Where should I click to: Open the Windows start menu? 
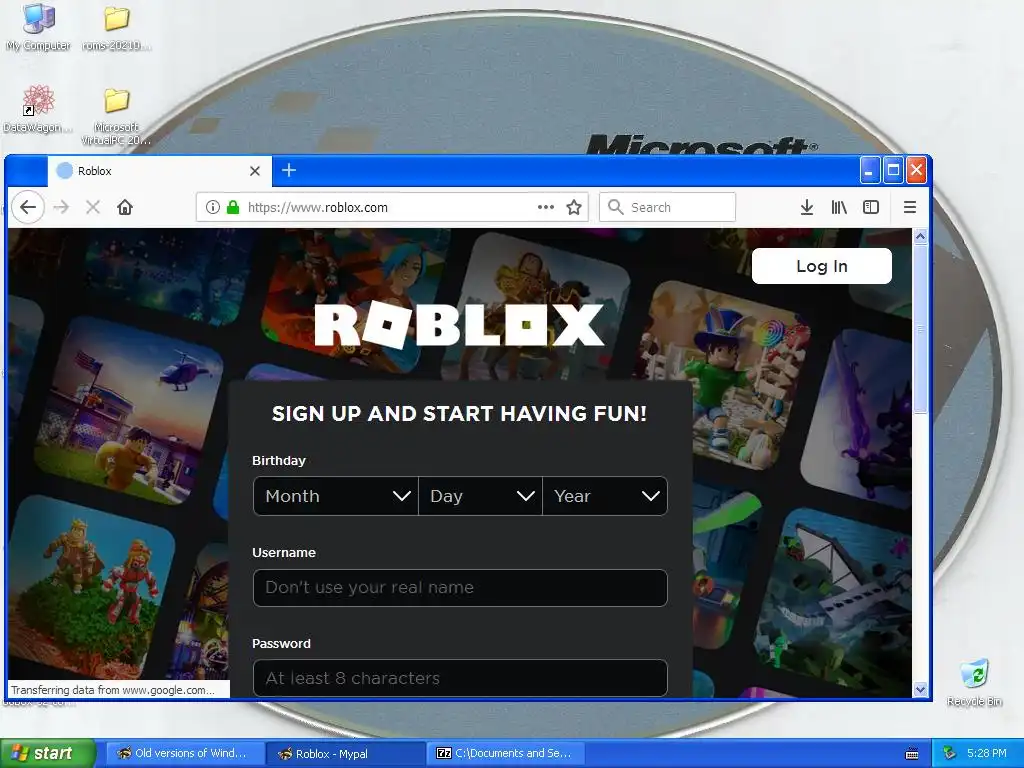click(48, 754)
